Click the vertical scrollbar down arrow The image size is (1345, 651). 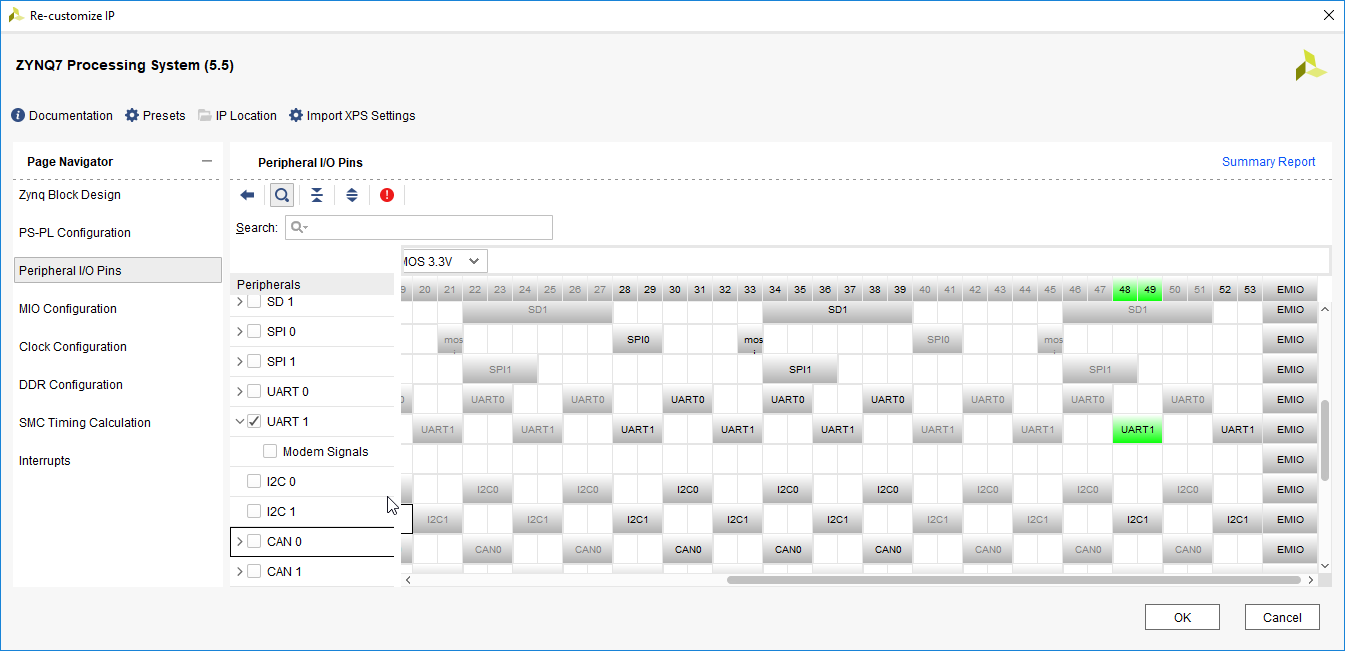[1325, 566]
